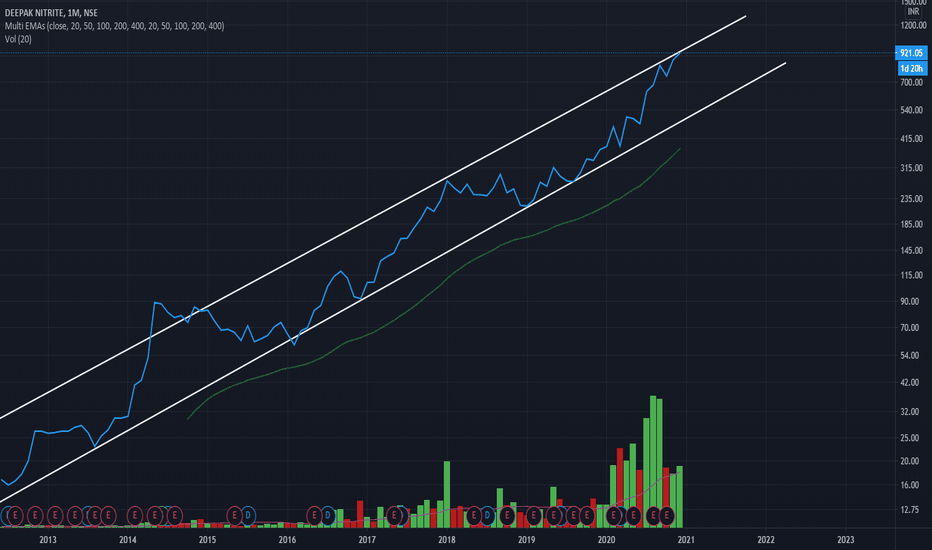Click the 921.05 current price label
Screen dimensions: 932x550
(911, 53)
